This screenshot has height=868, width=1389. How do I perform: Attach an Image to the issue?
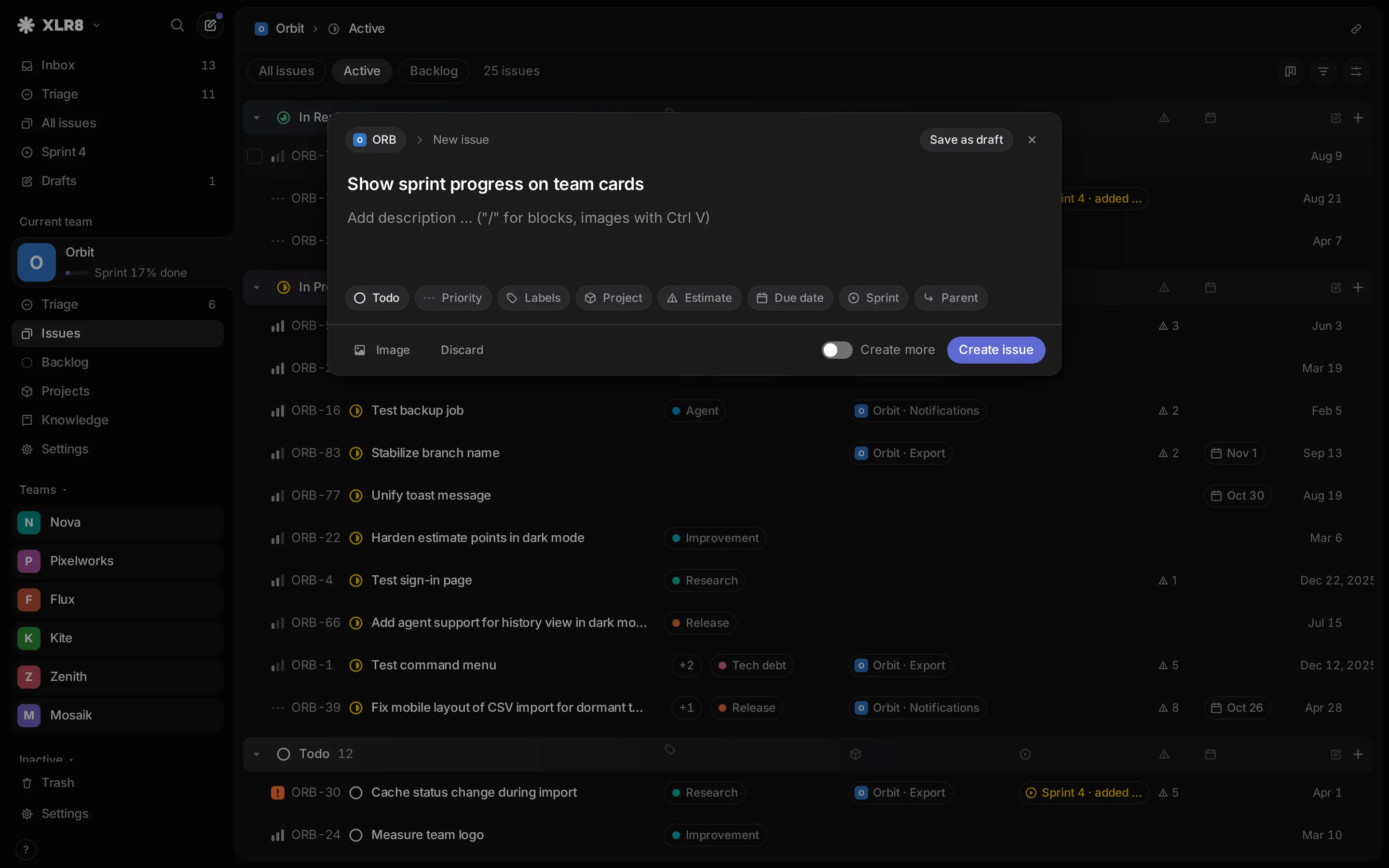click(x=381, y=350)
